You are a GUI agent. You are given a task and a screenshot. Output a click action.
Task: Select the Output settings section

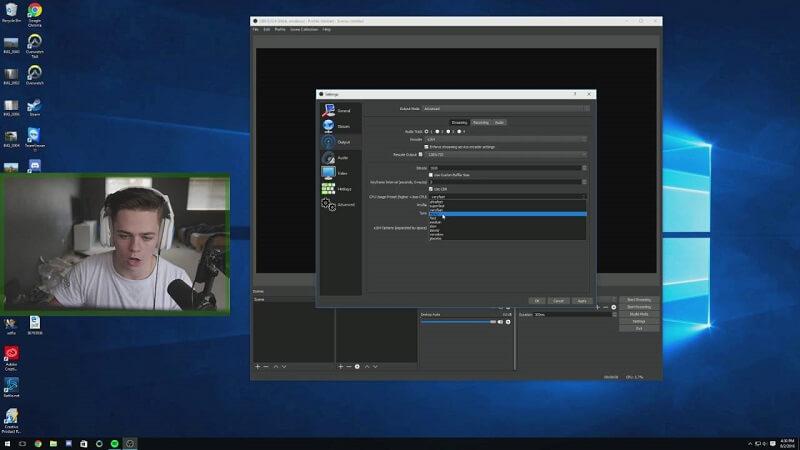341,142
